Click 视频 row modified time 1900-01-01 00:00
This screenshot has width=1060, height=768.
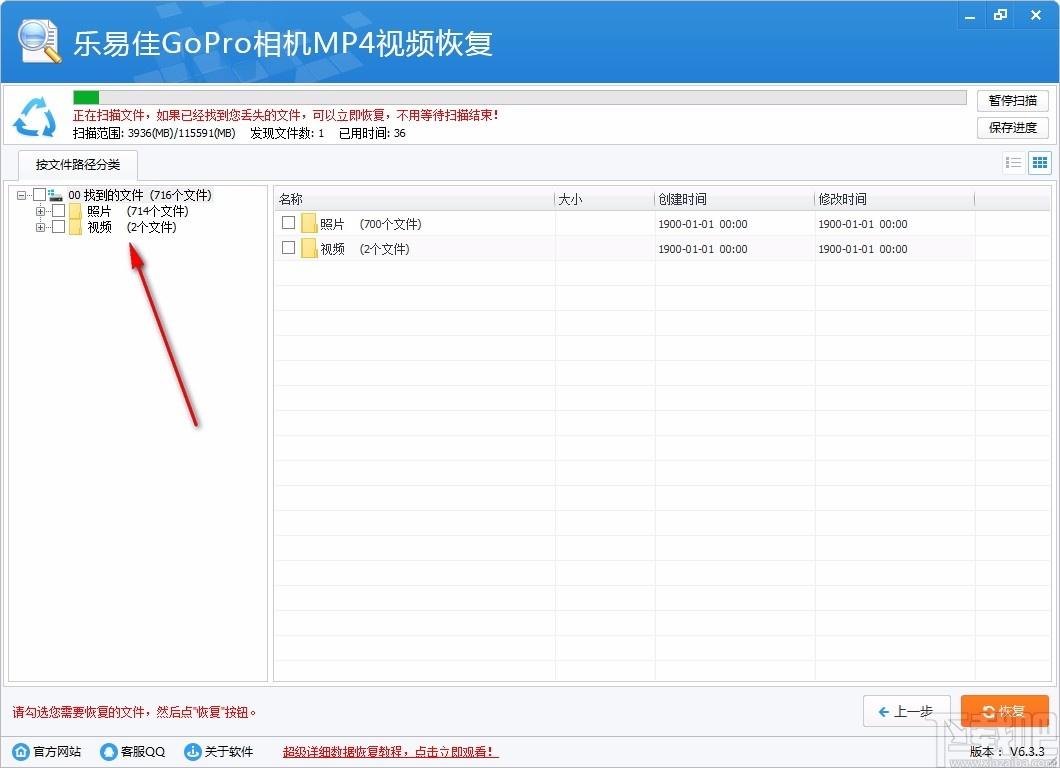(863, 249)
